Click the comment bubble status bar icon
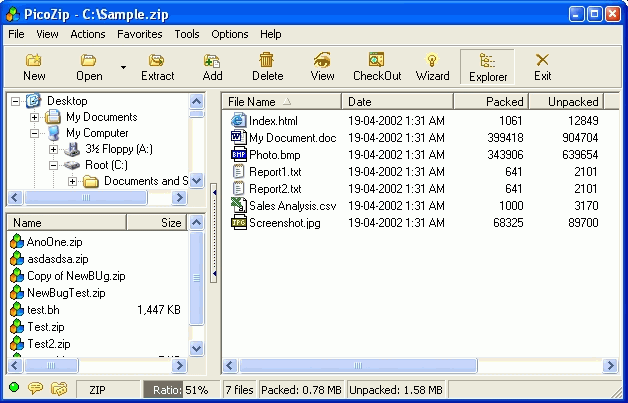The width and height of the screenshot is (628, 403). (x=35, y=388)
